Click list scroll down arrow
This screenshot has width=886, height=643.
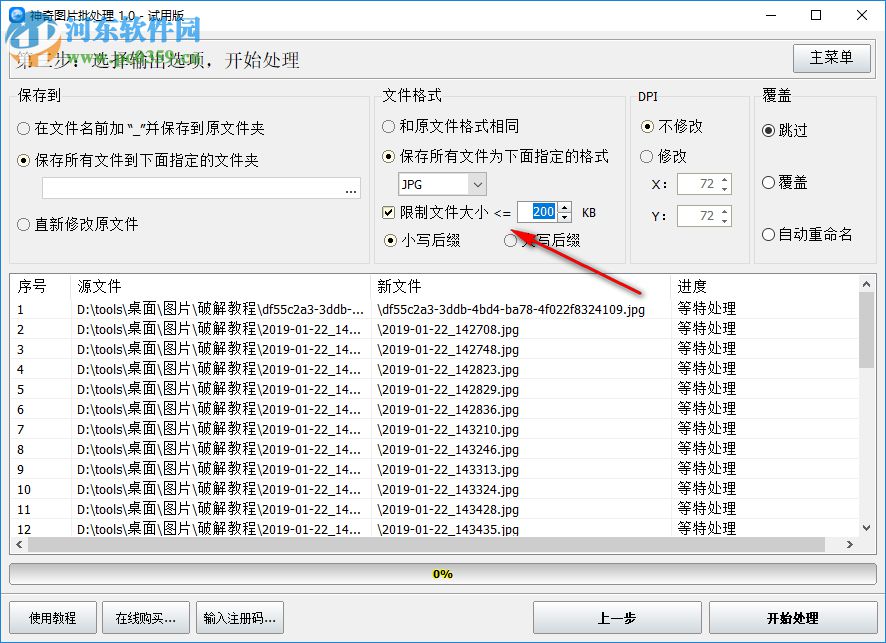[866, 528]
